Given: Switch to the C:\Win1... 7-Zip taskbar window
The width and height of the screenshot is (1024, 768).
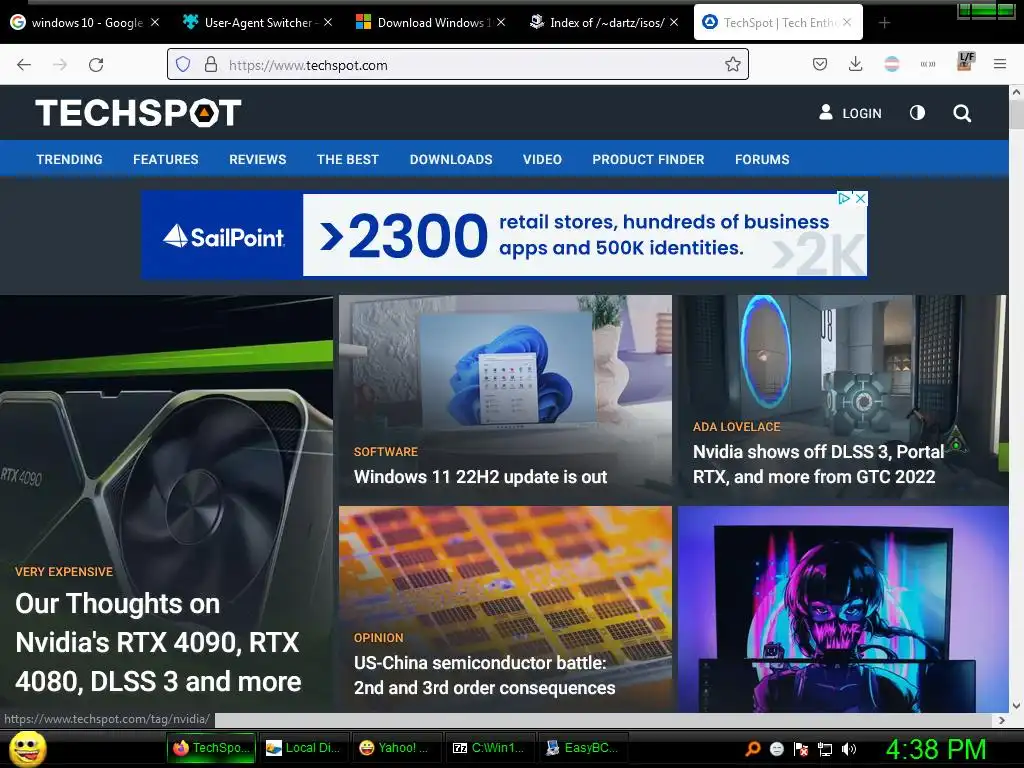Looking at the screenshot, I should point(489,748).
